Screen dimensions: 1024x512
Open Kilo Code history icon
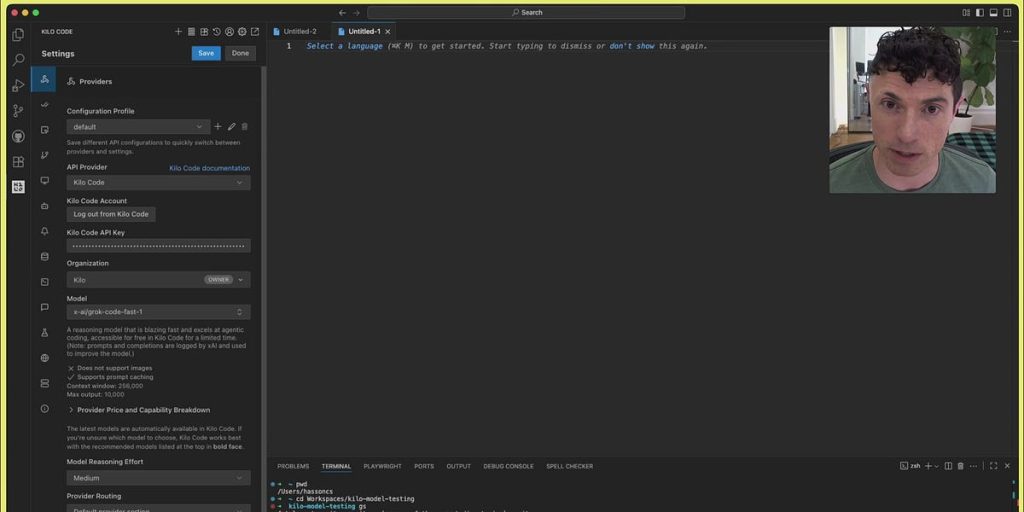tap(217, 32)
